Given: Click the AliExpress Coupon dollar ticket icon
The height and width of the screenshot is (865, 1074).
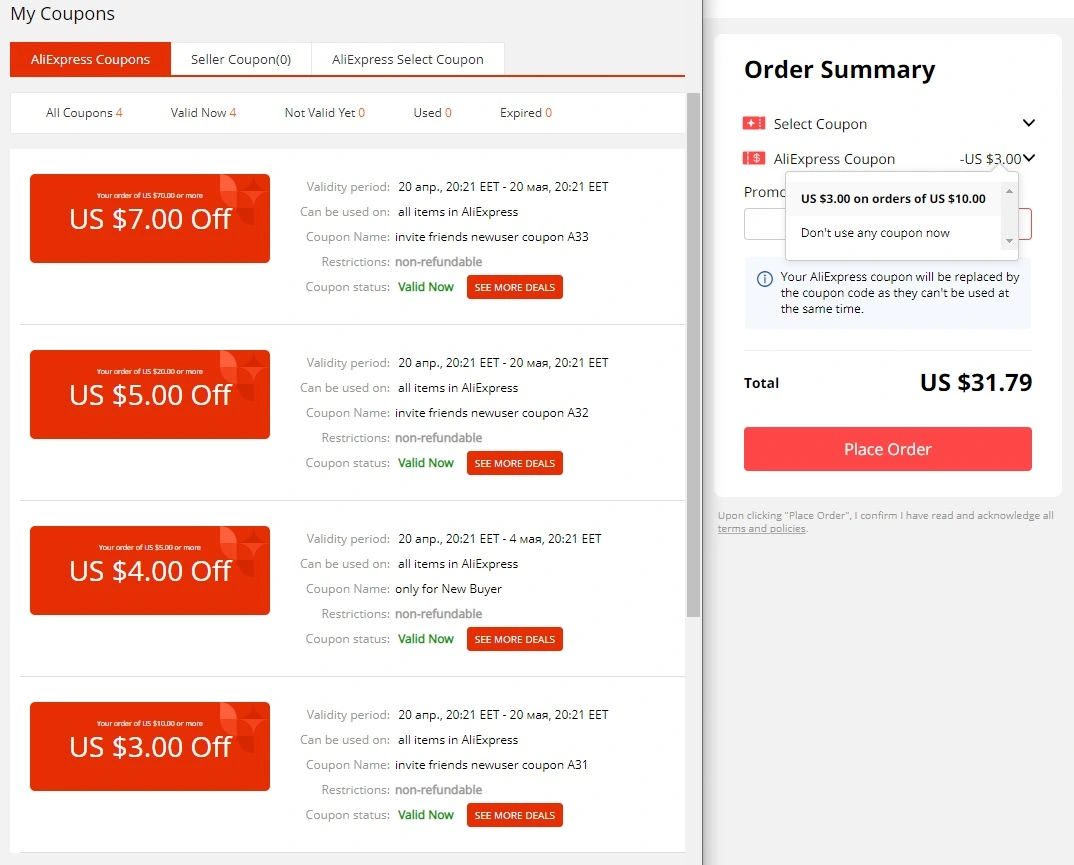Looking at the screenshot, I should point(753,158).
